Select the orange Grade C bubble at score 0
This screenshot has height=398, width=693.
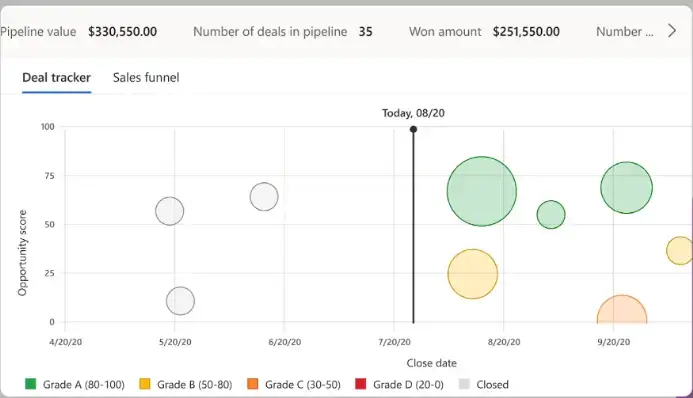pos(622,310)
